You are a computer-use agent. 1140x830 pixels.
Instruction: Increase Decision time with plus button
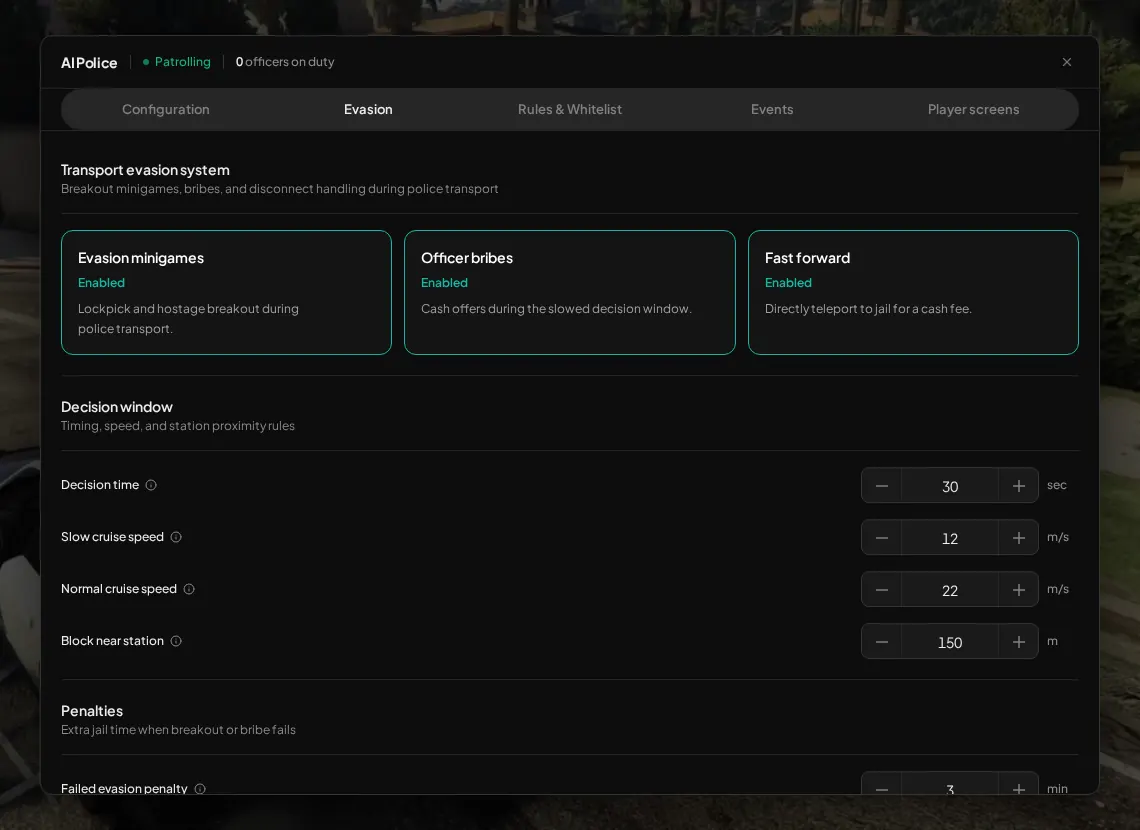(x=1019, y=485)
